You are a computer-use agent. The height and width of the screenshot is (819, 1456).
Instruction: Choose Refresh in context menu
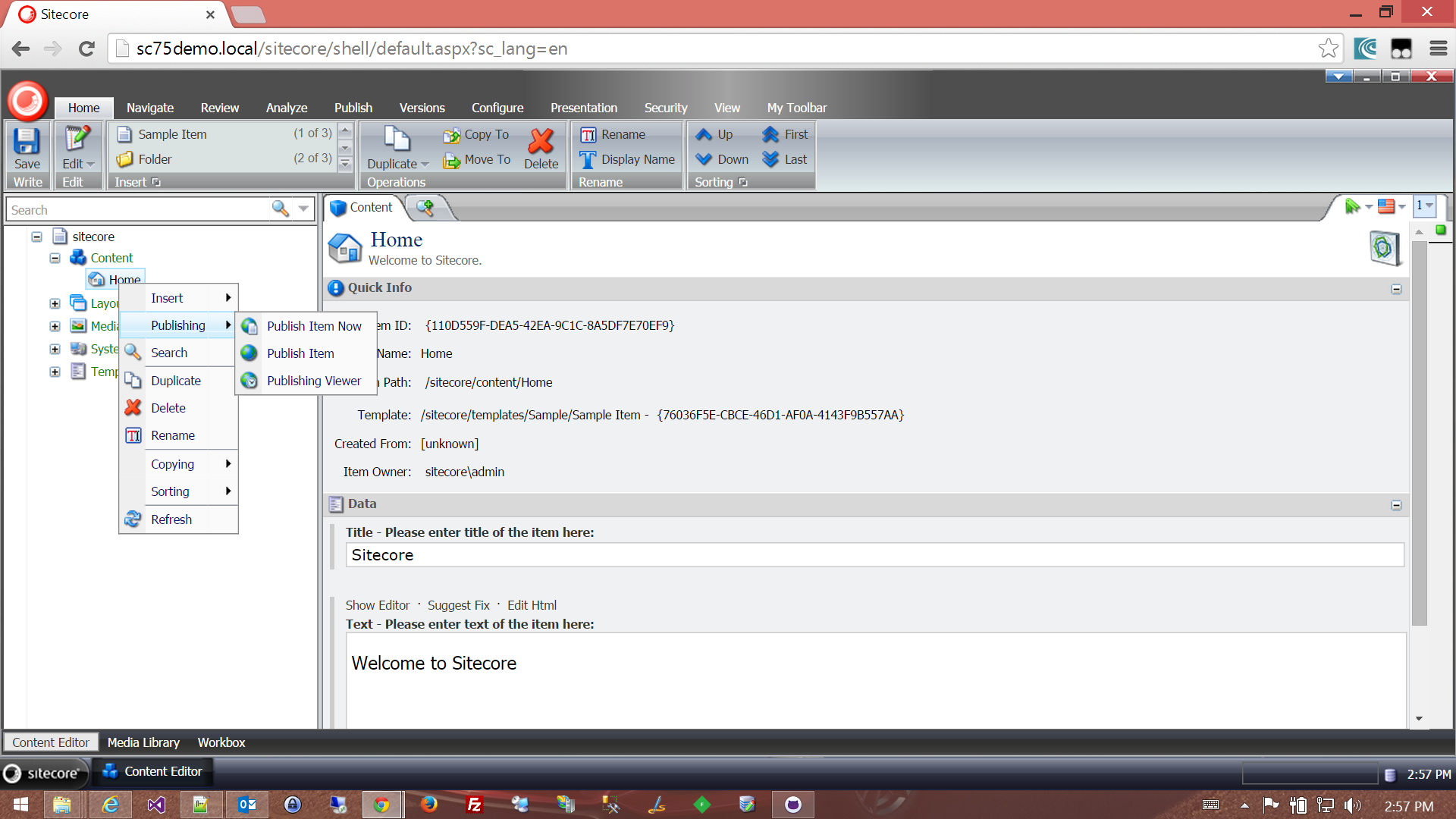click(x=179, y=519)
